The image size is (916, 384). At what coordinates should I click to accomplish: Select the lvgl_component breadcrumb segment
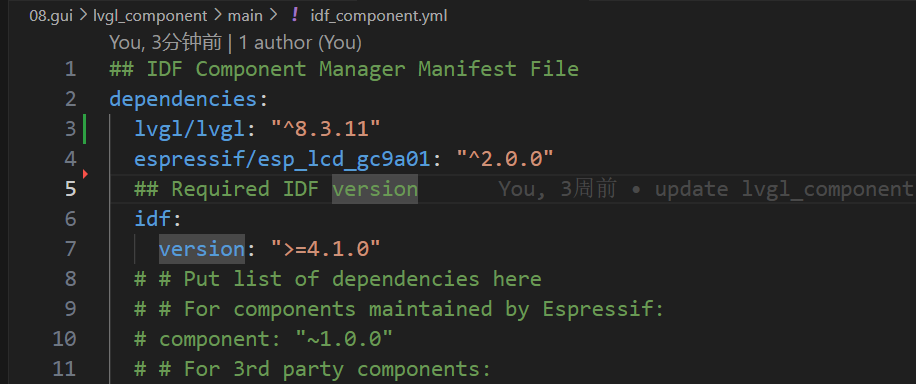click(x=150, y=16)
